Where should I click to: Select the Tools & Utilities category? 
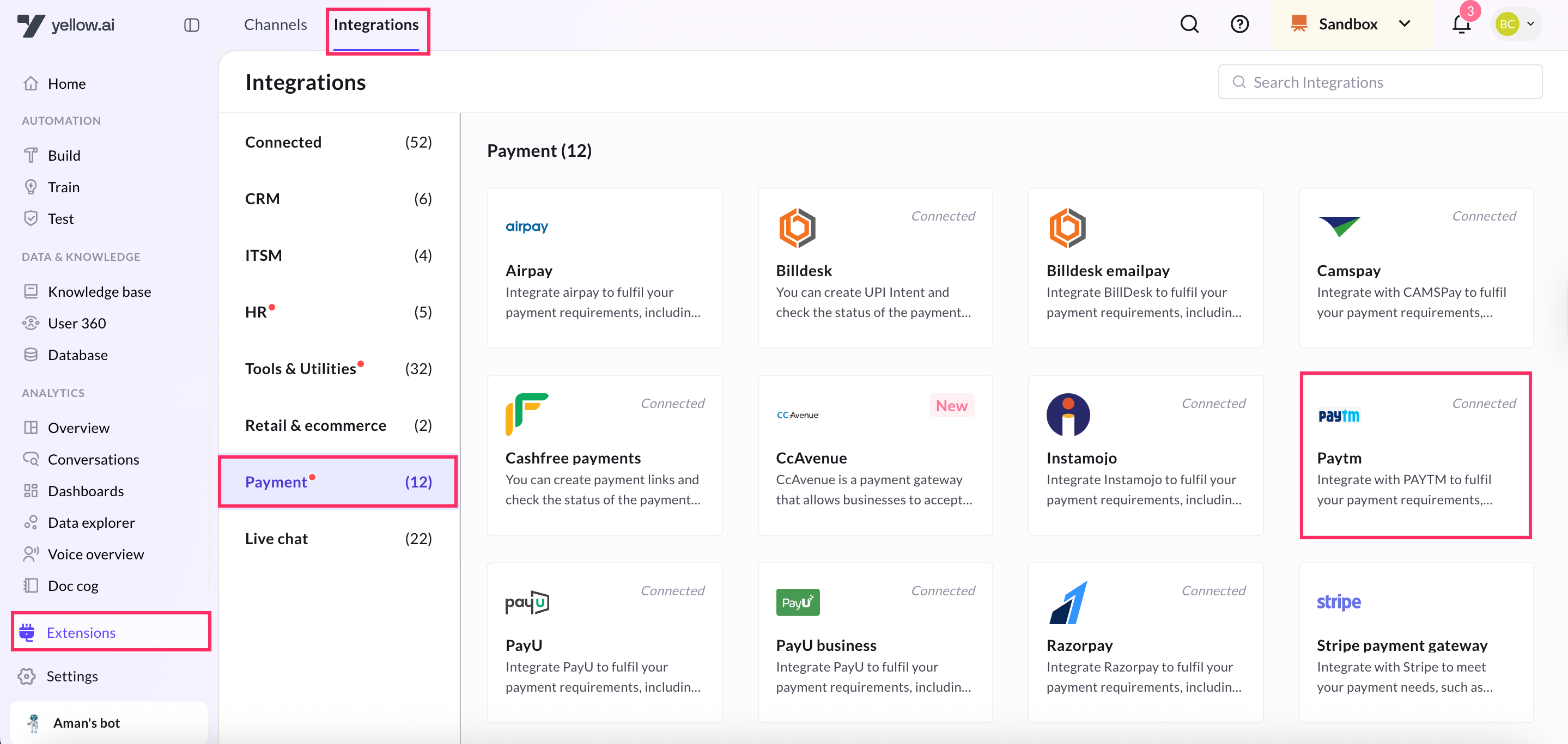click(x=338, y=368)
